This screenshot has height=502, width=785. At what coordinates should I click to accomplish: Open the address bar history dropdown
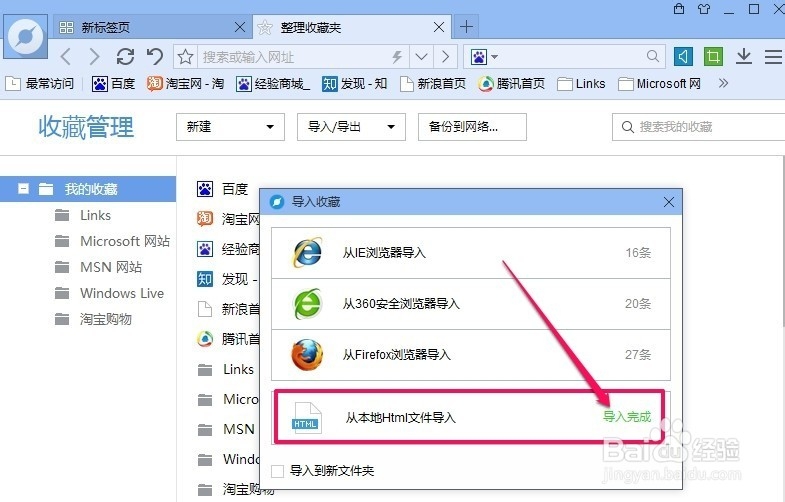coord(421,57)
